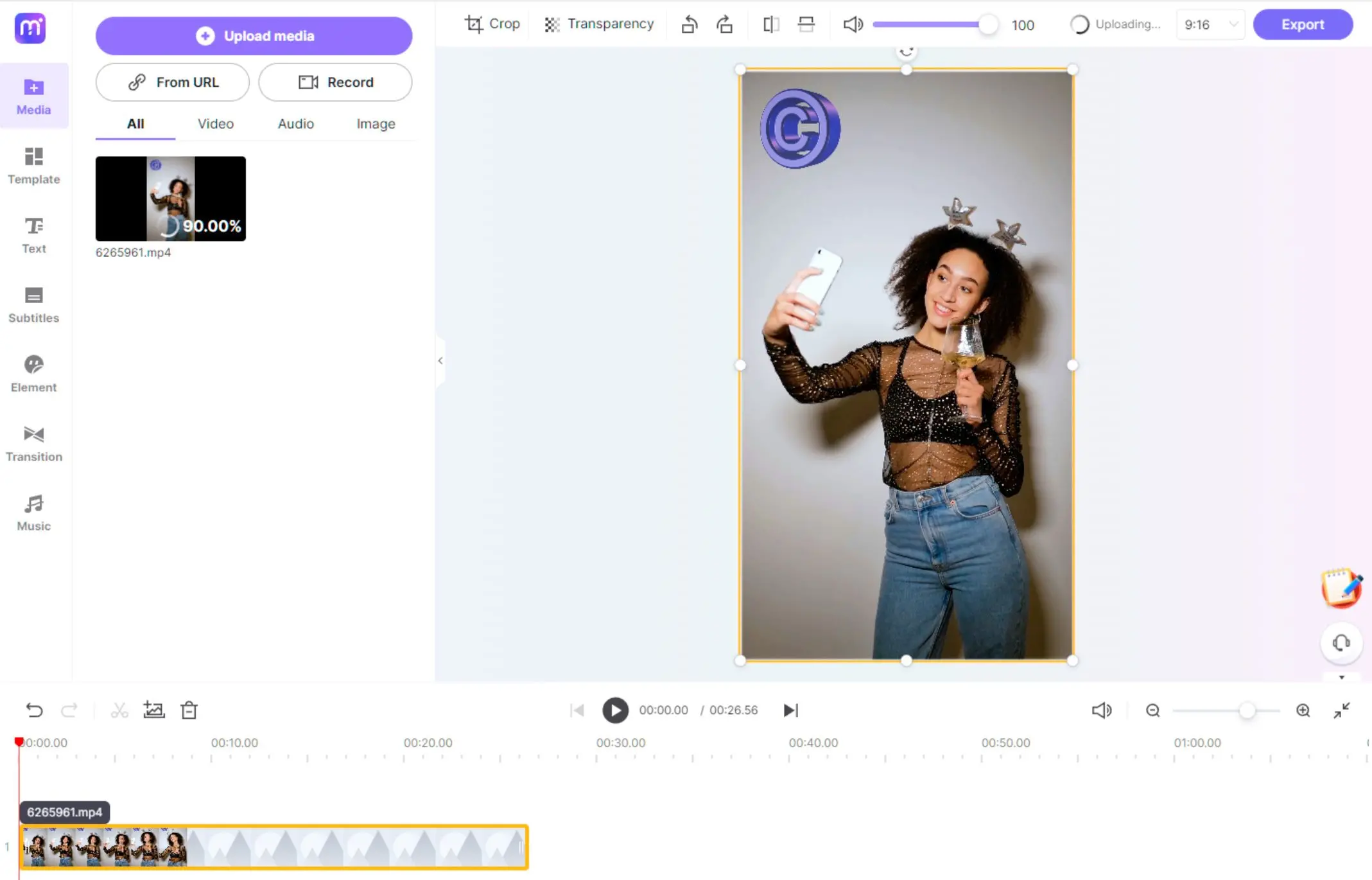The width and height of the screenshot is (1372, 880).
Task: Click the redo icon in timeline controls
Action: (68, 710)
